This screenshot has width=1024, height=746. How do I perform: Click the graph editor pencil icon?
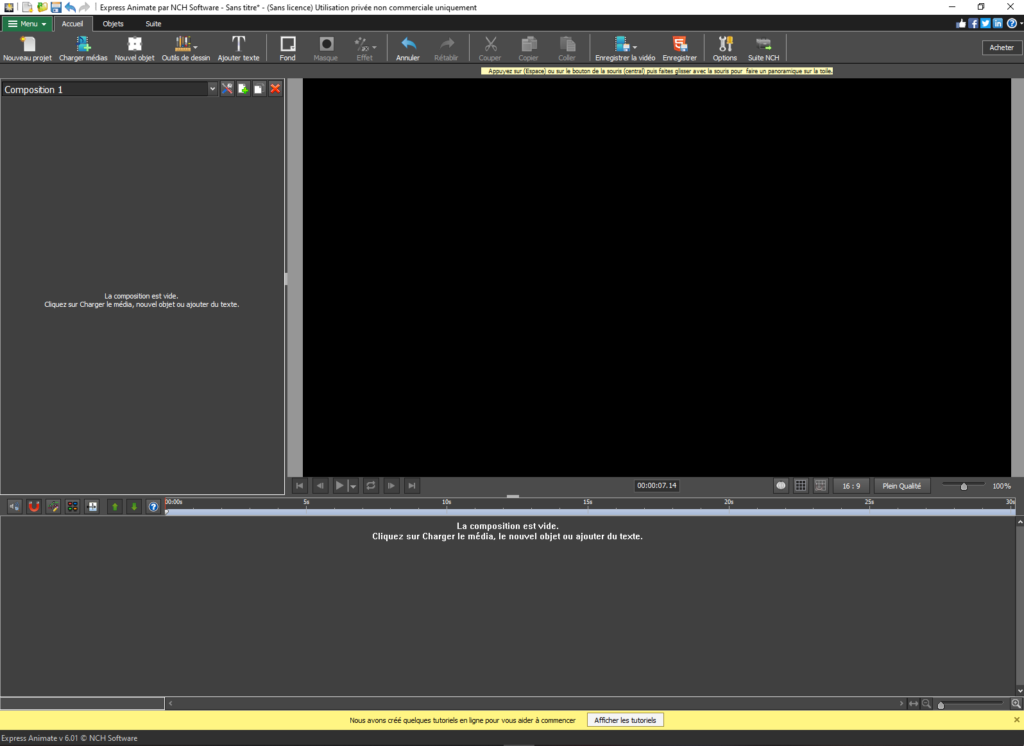[x=54, y=506]
